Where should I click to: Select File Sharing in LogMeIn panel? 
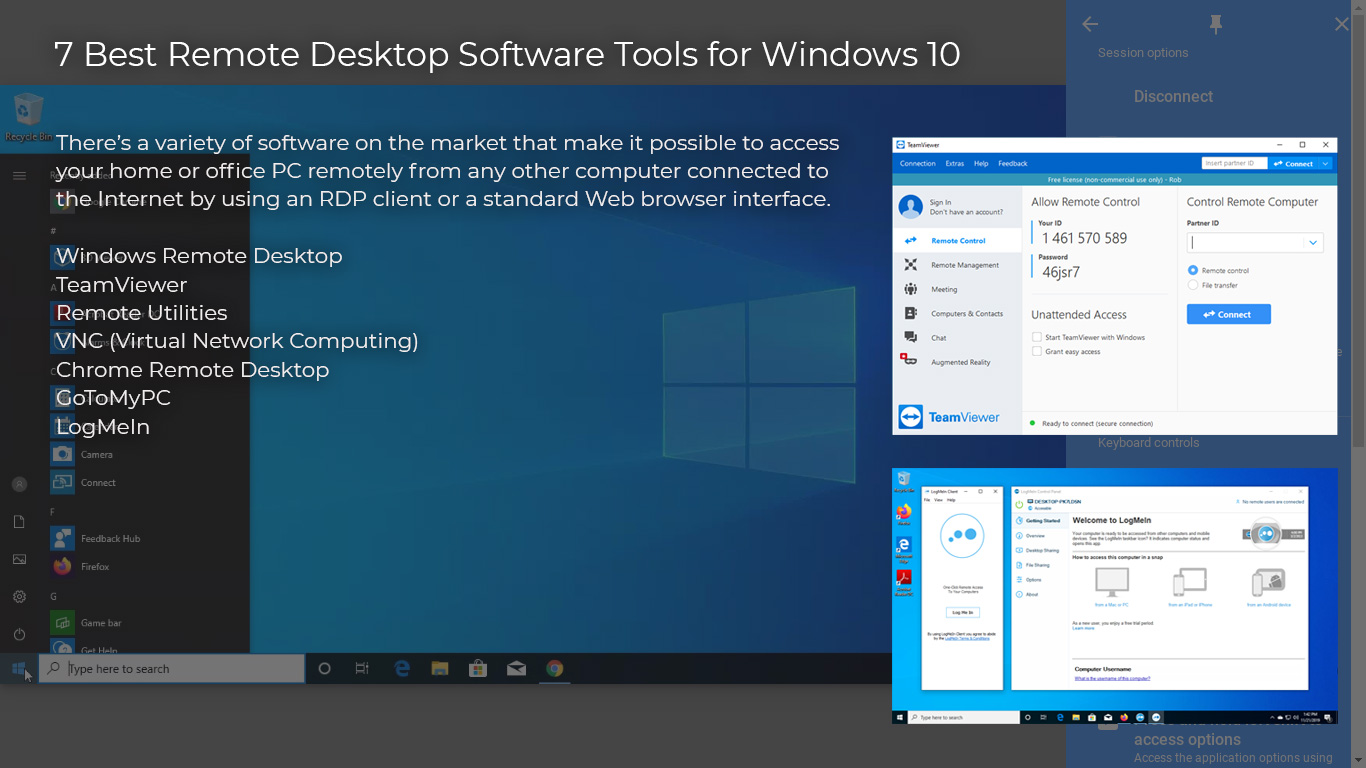(1035, 565)
